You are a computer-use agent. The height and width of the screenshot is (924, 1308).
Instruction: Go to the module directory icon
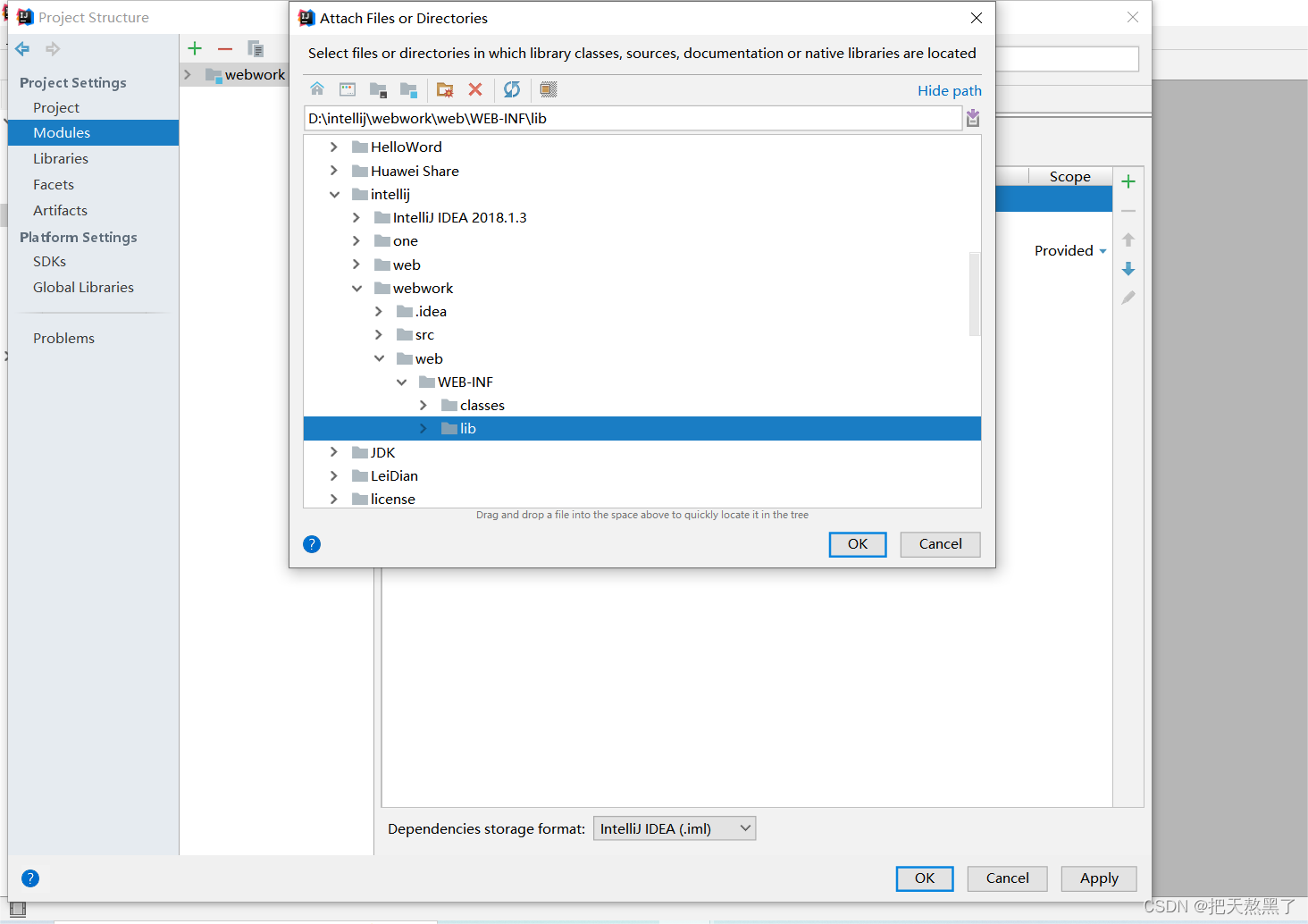(408, 89)
